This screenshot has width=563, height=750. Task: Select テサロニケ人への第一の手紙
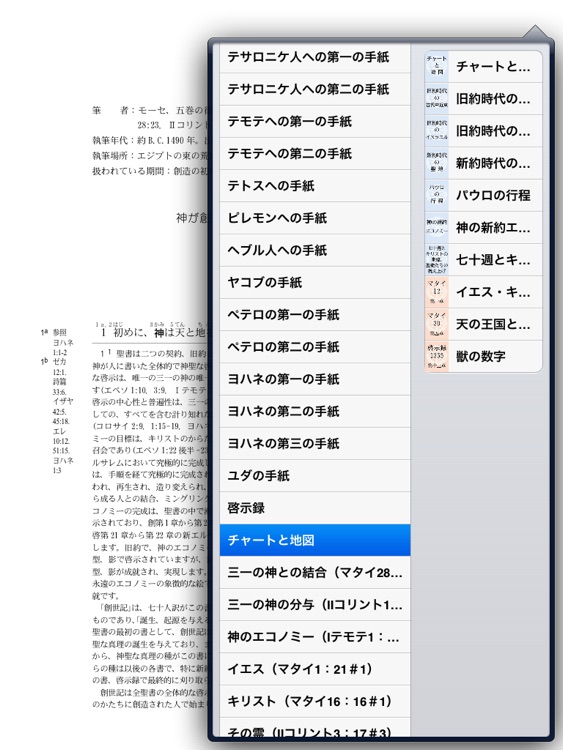315,57
